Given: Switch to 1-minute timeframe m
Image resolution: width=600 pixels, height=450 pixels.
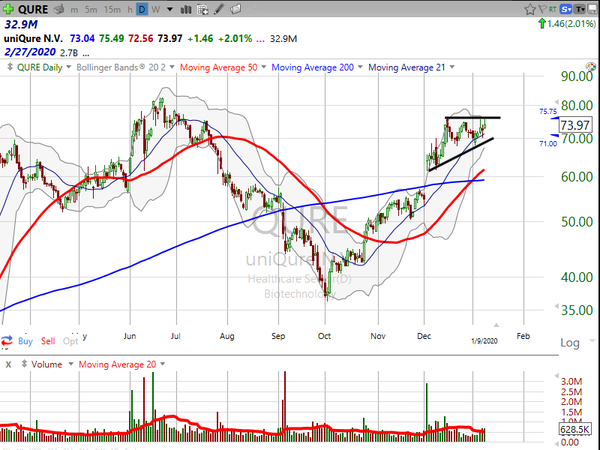Looking at the screenshot, I should click(x=74, y=10).
